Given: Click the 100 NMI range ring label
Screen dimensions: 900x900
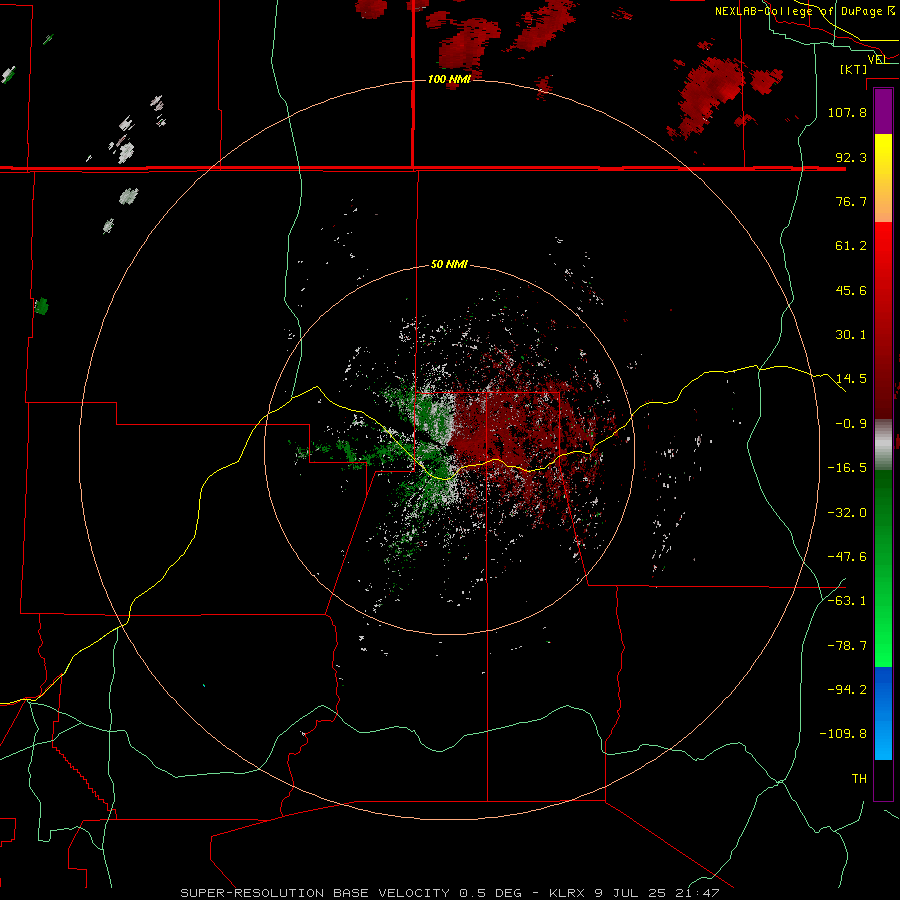Looking at the screenshot, I should pos(449,79).
